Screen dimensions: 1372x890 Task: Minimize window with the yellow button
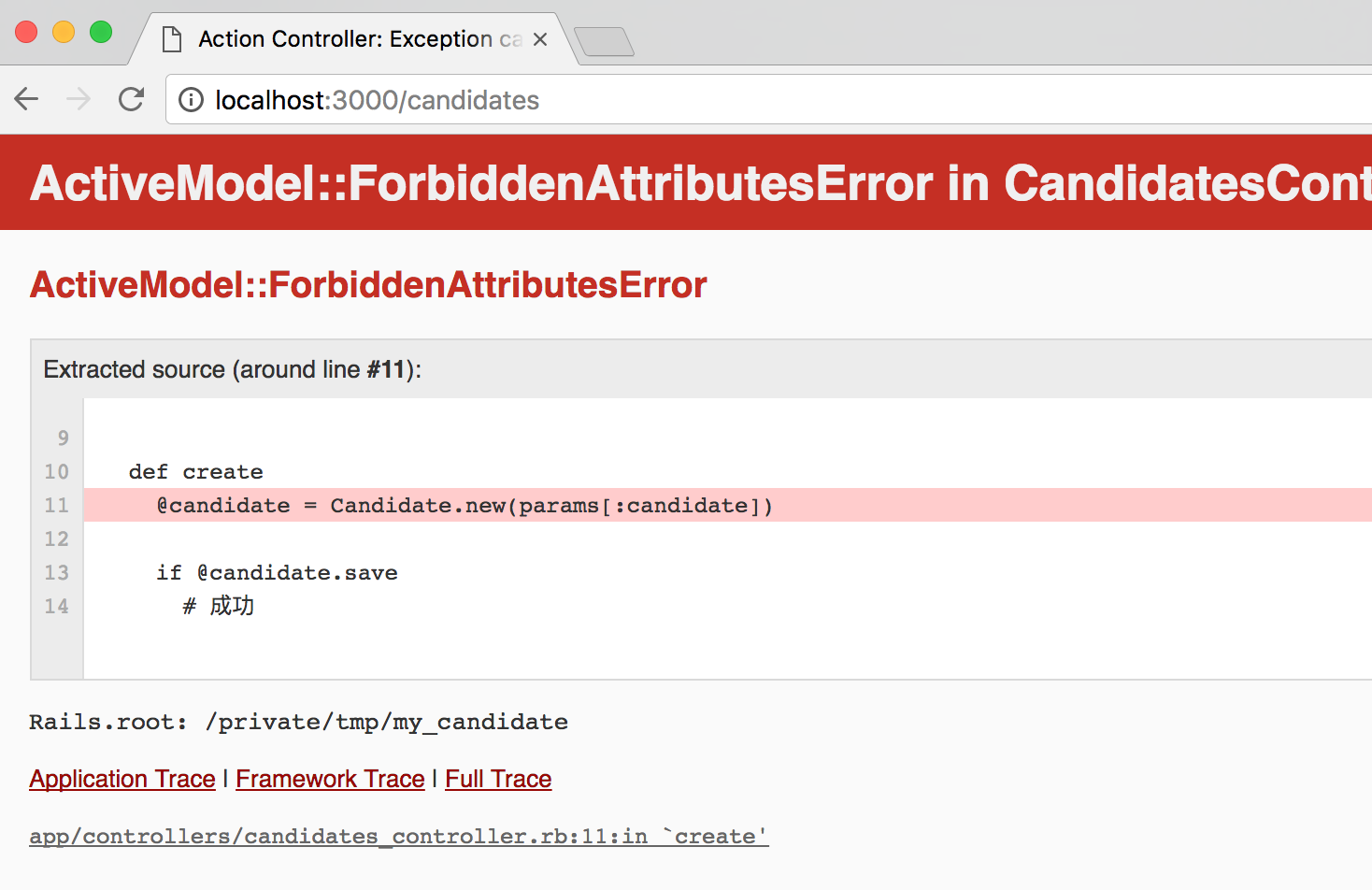[x=64, y=32]
